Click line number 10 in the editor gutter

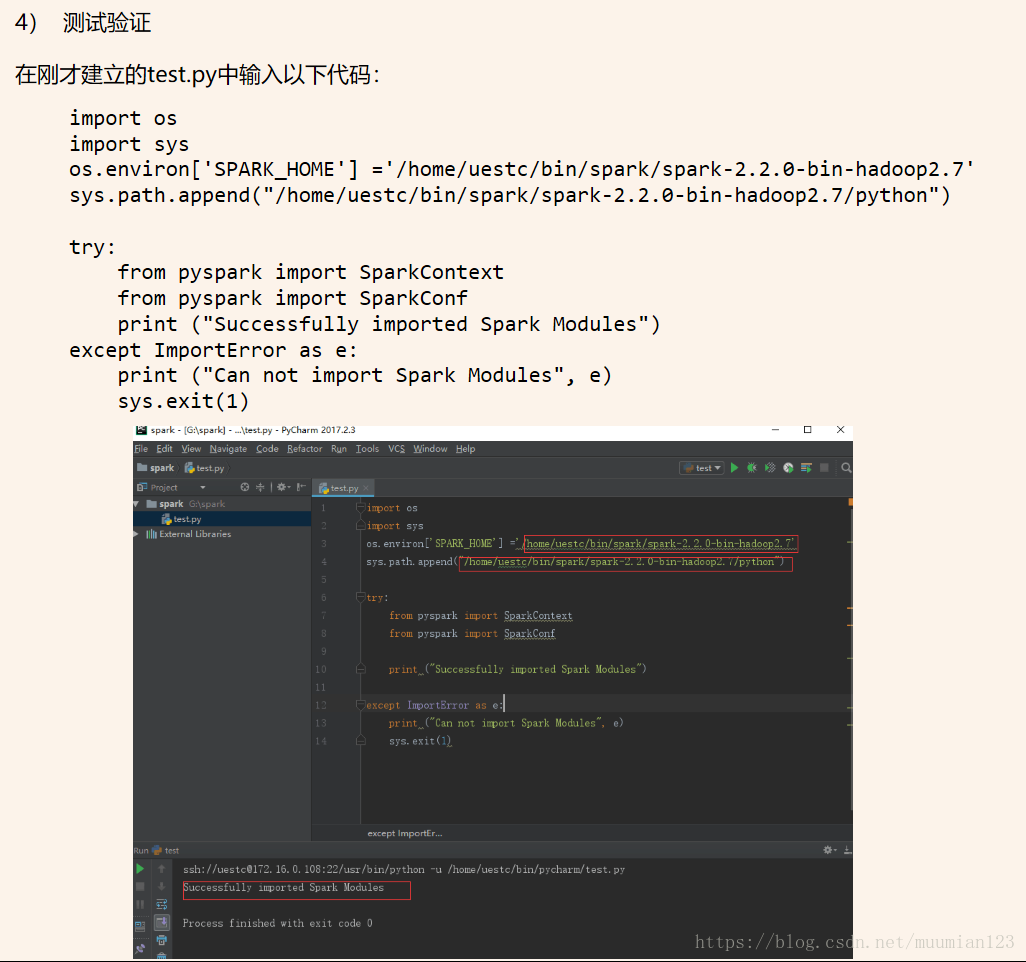coord(321,669)
